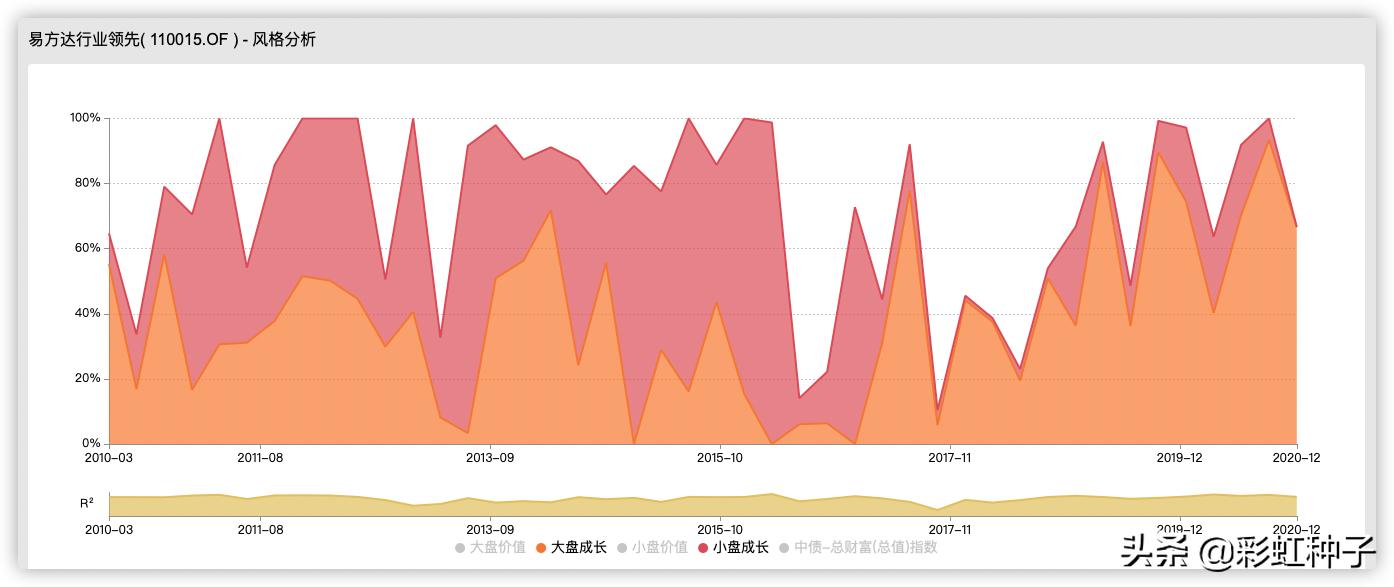Viewport: 1394px width, 587px height.
Task: Click the 40% label on the y-axis
Action: tap(89, 313)
